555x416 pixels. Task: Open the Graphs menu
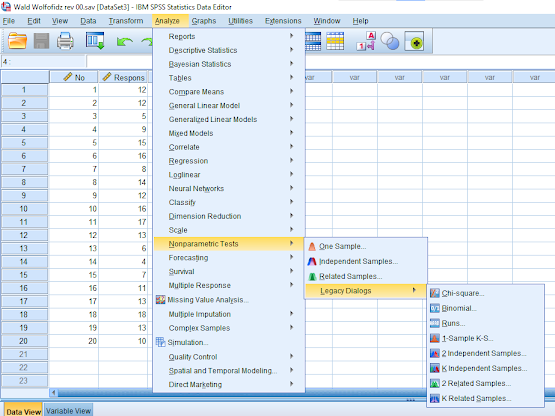click(x=204, y=21)
